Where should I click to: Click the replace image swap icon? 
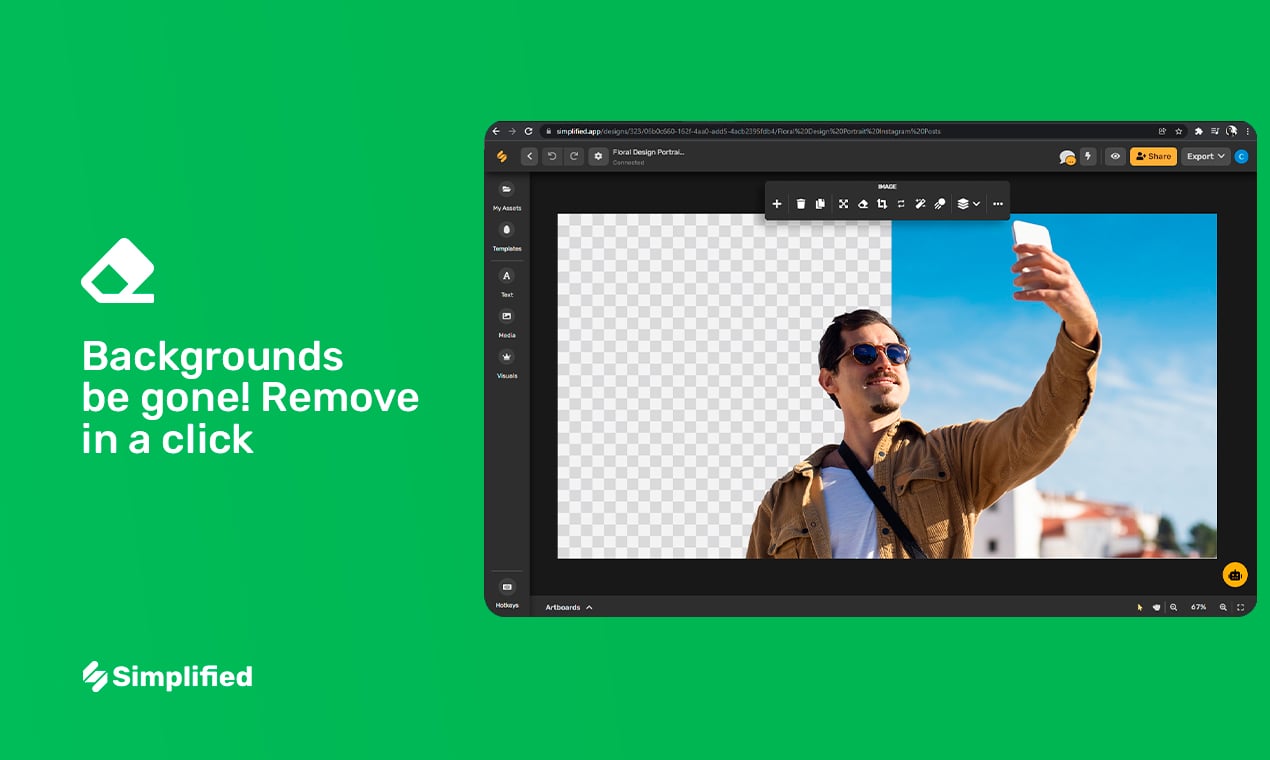tap(901, 204)
